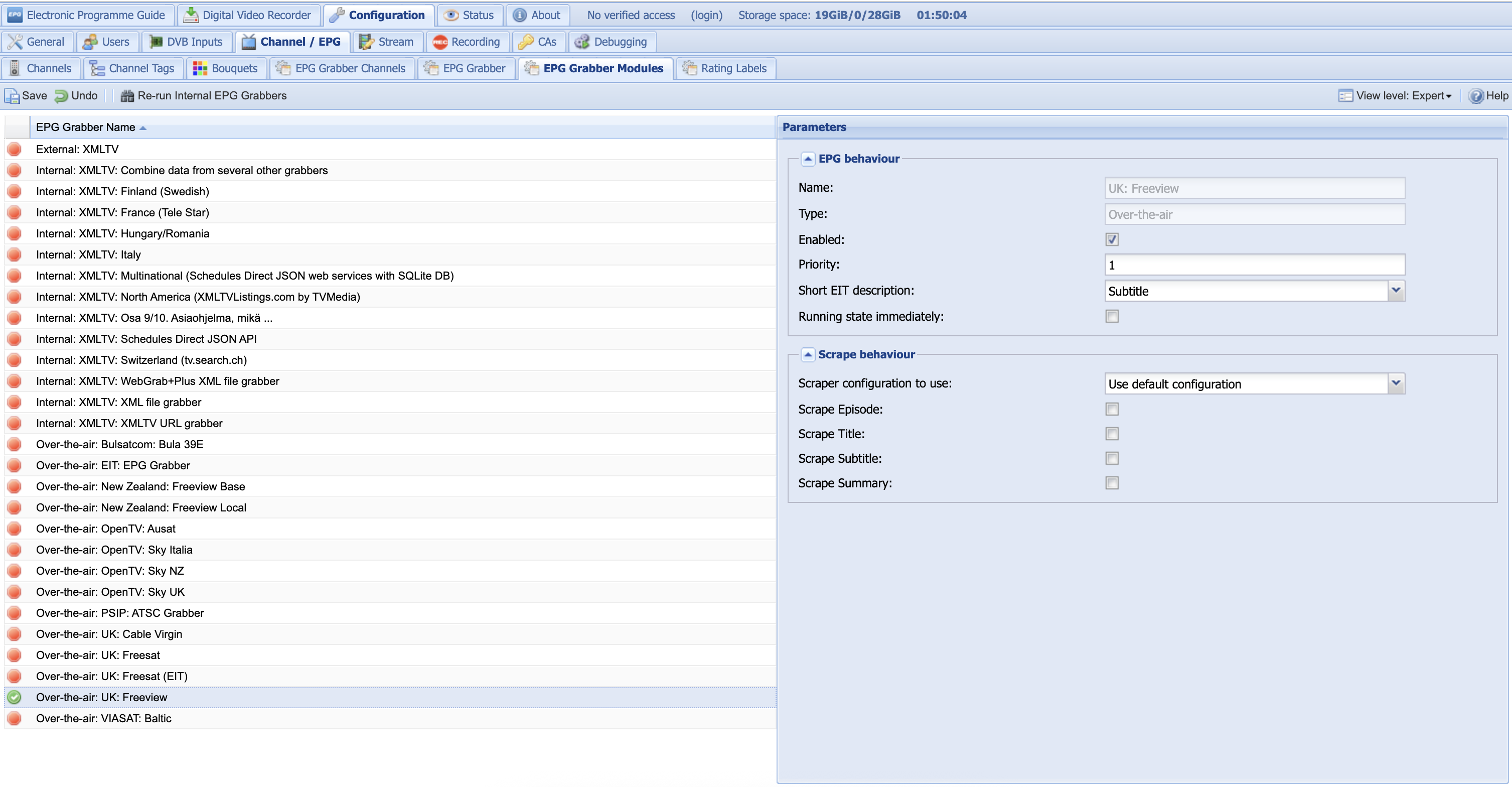
Task: Open Help via question mark icon
Action: (x=1475, y=96)
